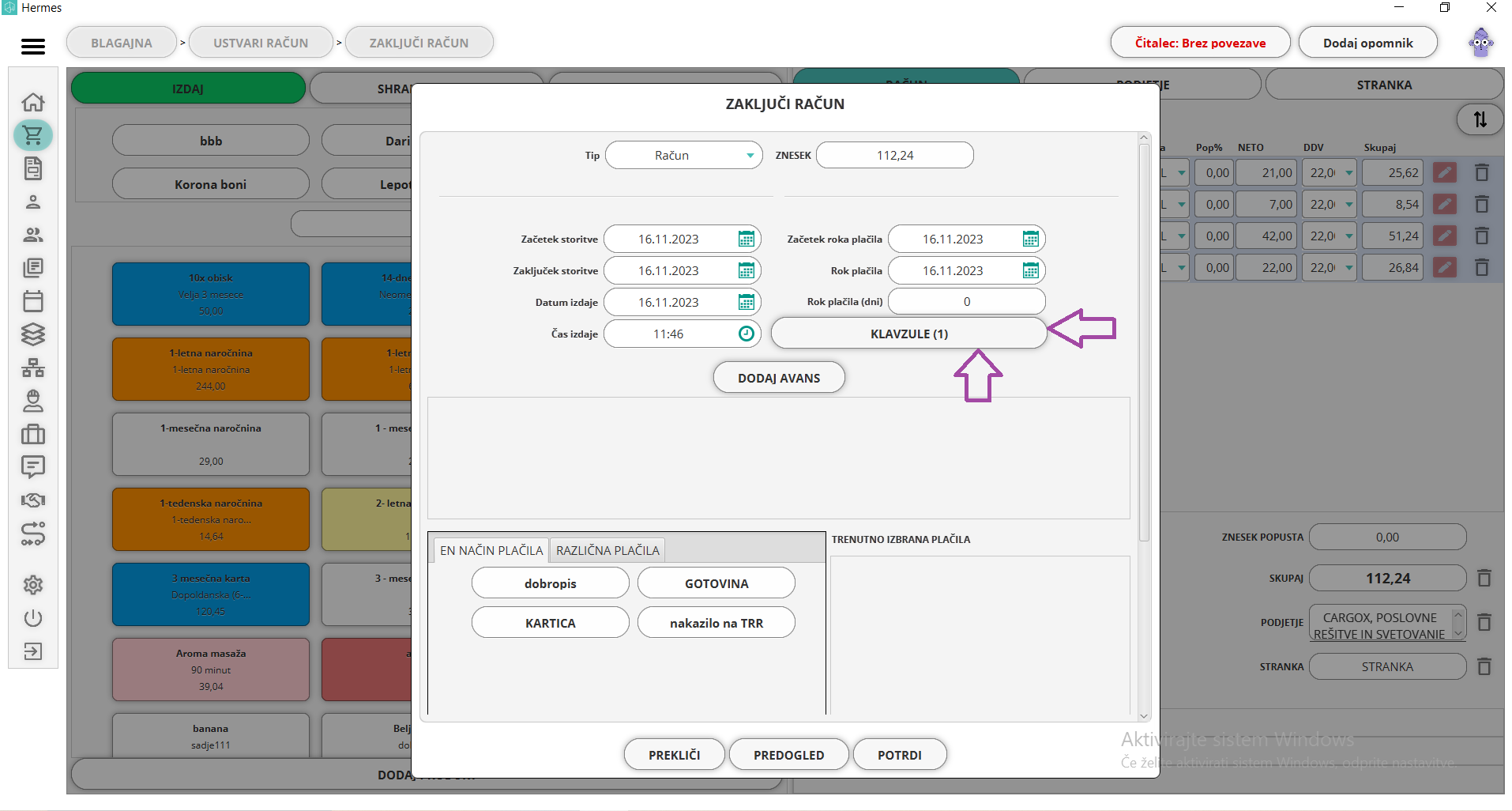Open the home icon in sidebar
The height and width of the screenshot is (811, 1512).
pos(33,102)
